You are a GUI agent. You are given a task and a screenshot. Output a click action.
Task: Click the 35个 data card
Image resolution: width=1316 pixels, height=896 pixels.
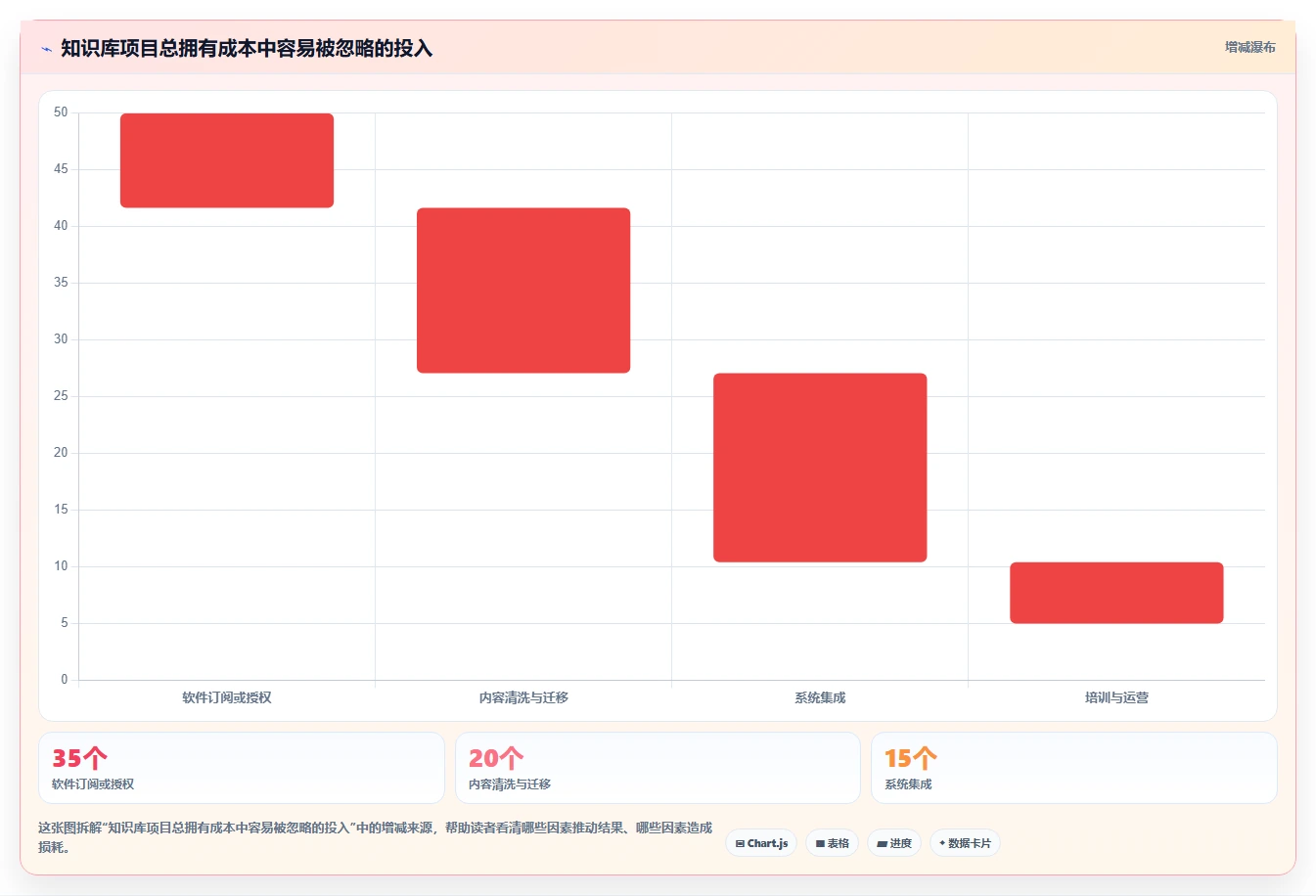[x=242, y=768]
